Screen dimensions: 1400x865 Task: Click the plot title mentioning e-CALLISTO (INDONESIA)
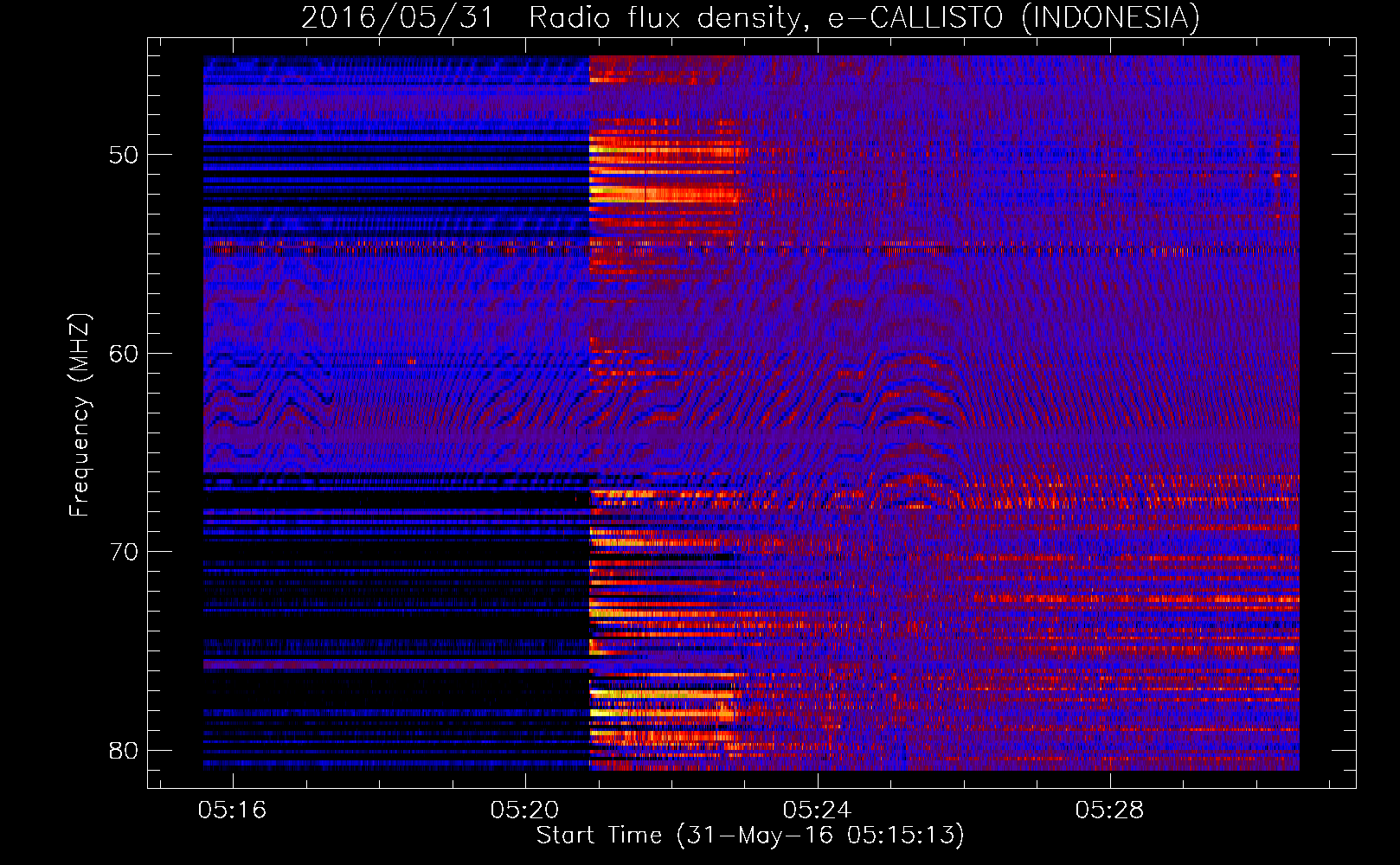pos(750,17)
